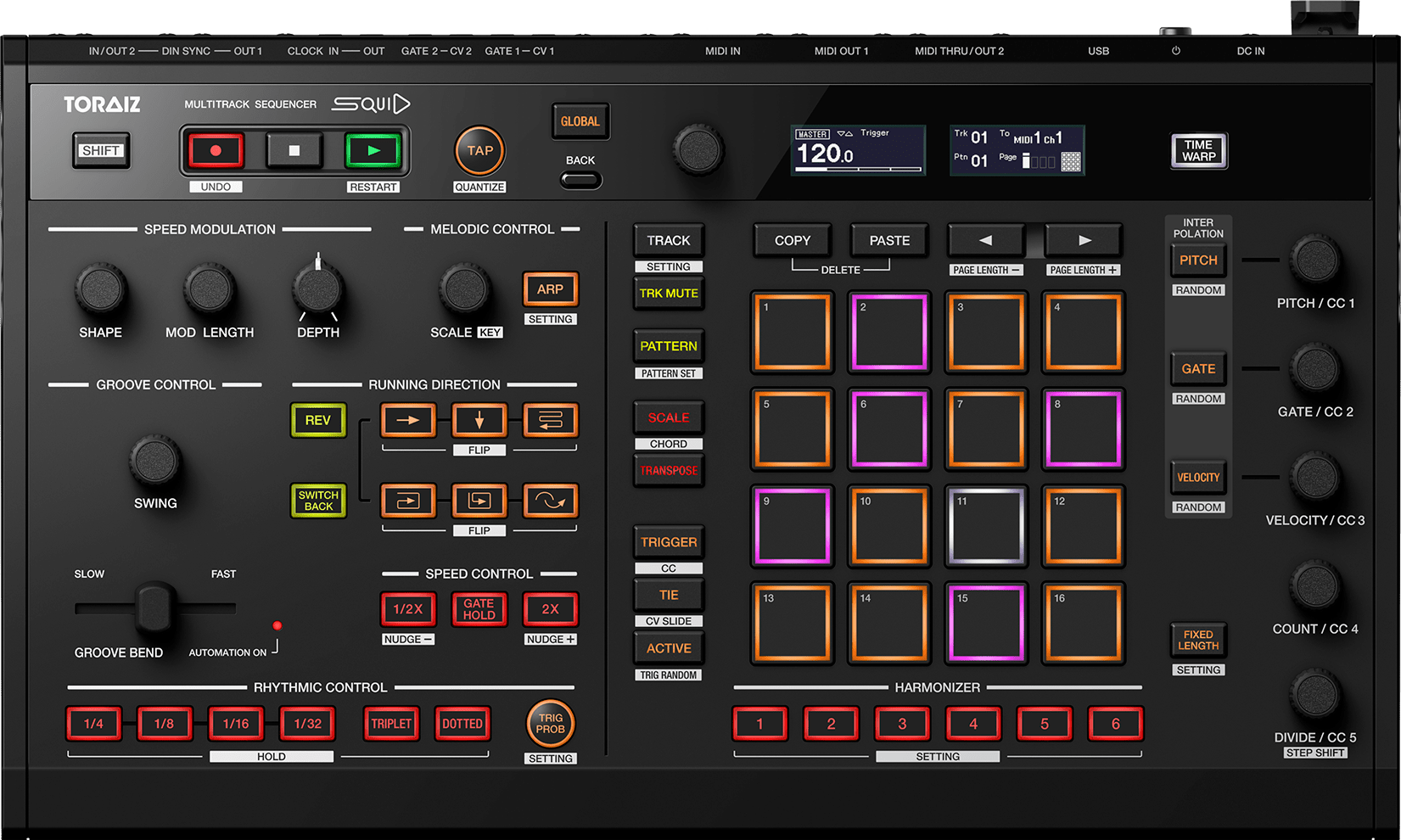This screenshot has height=840, width=1401.
Task: Open SCALE mode
Action: [669, 417]
